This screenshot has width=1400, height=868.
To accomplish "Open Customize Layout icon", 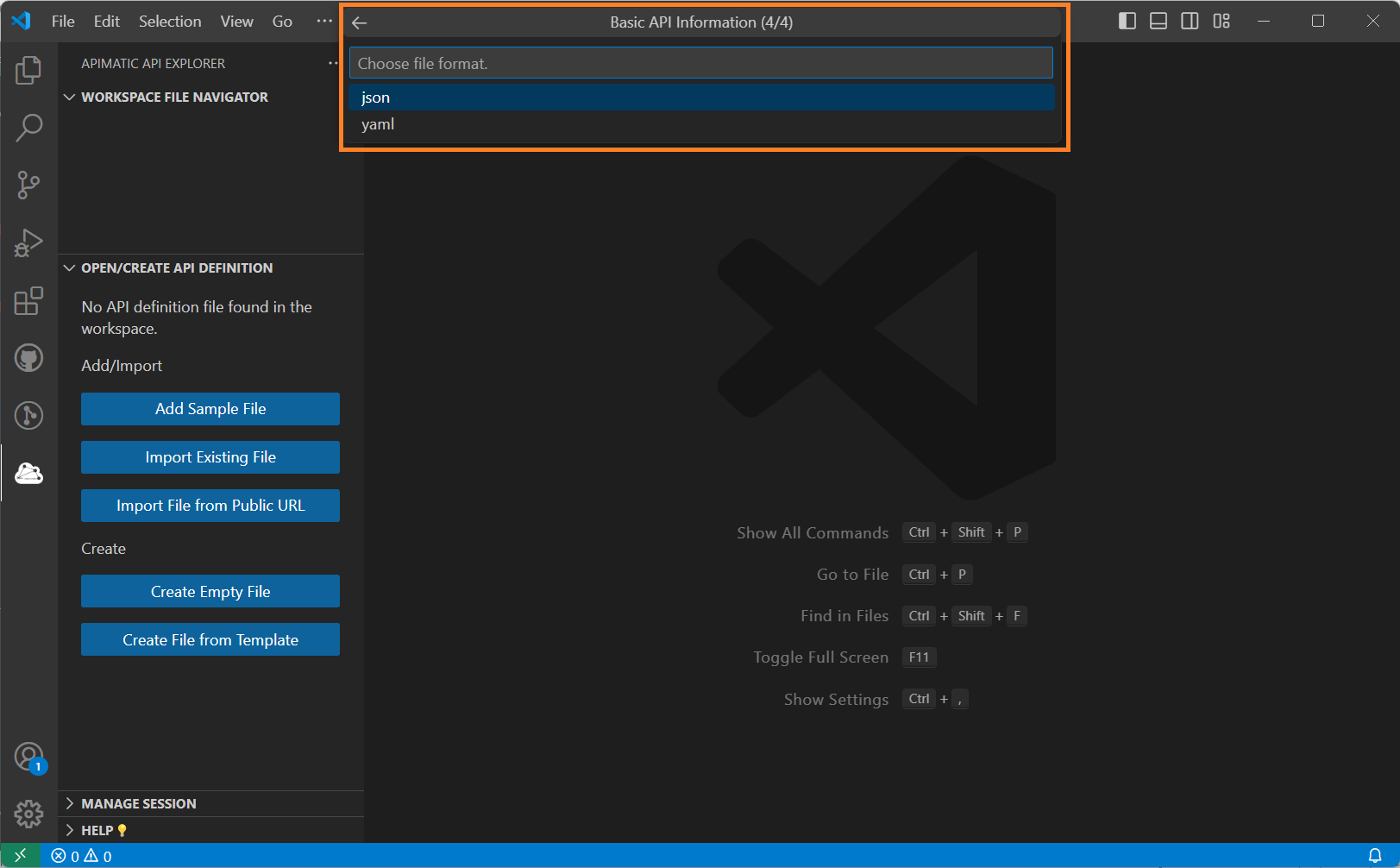I will click(1221, 22).
